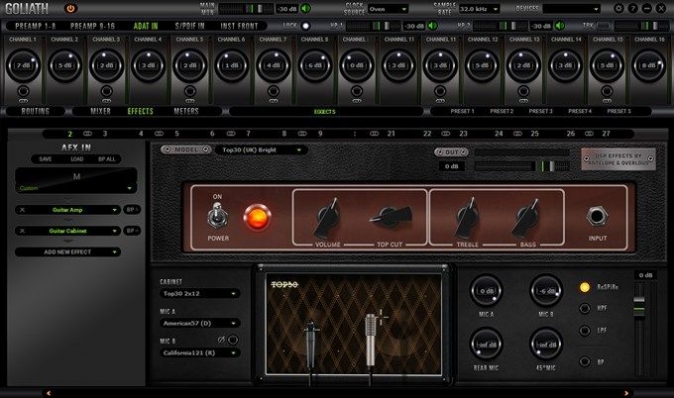674x398 pixels.
Task: Click the cabinet output level fader
Action: coord(639,307)
